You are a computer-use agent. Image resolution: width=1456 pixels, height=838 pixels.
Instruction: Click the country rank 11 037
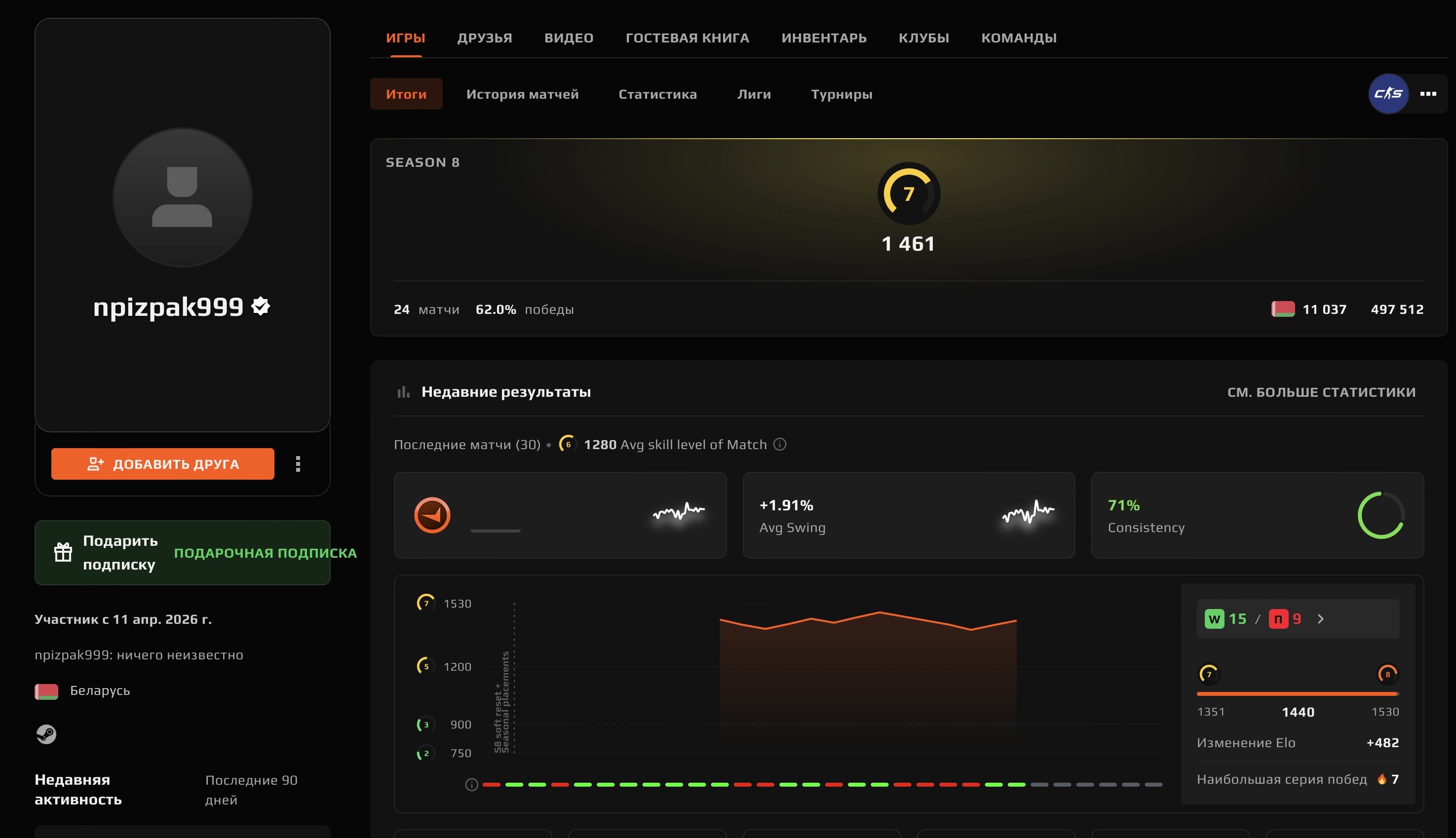1324,309
